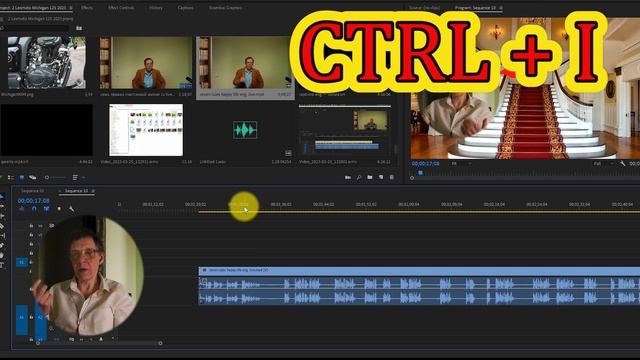Select the Hand tool
The image size is (640, 360).
coord(2,256)
